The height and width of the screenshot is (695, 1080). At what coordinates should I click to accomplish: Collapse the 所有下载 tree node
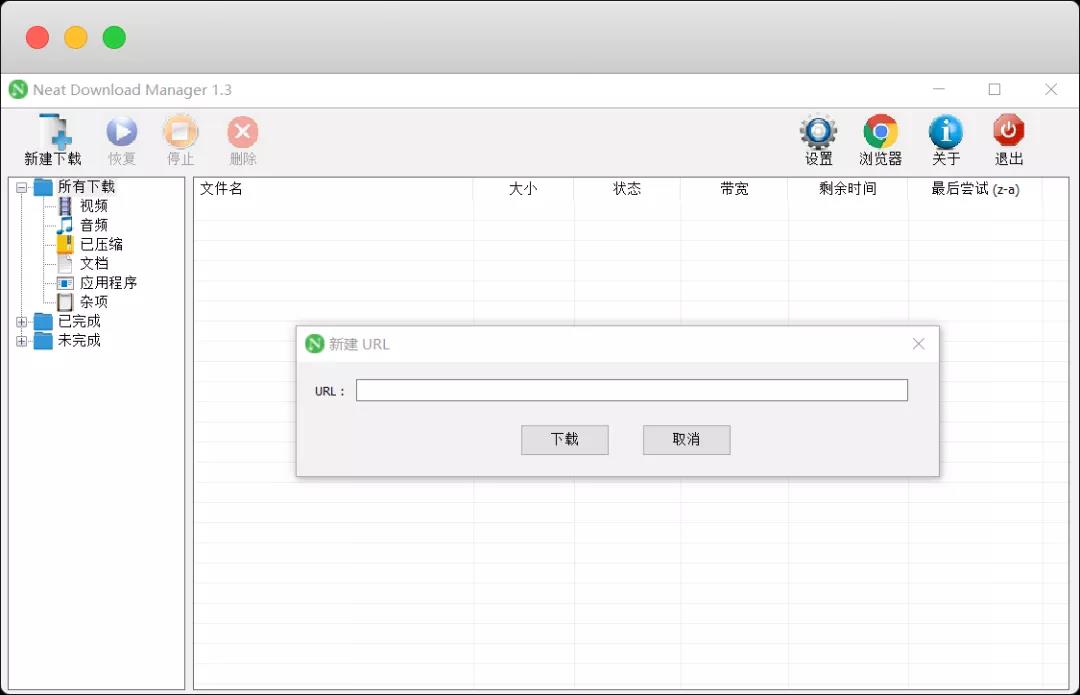[x=22, y=186]
